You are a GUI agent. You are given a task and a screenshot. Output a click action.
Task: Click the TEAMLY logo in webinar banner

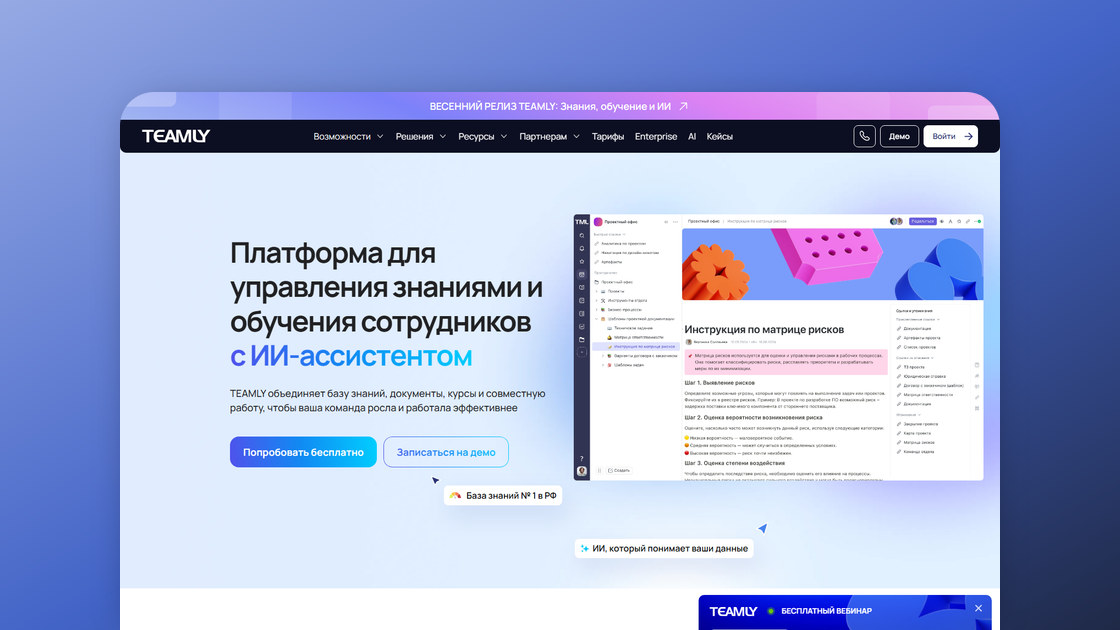[x=733, y=611]
